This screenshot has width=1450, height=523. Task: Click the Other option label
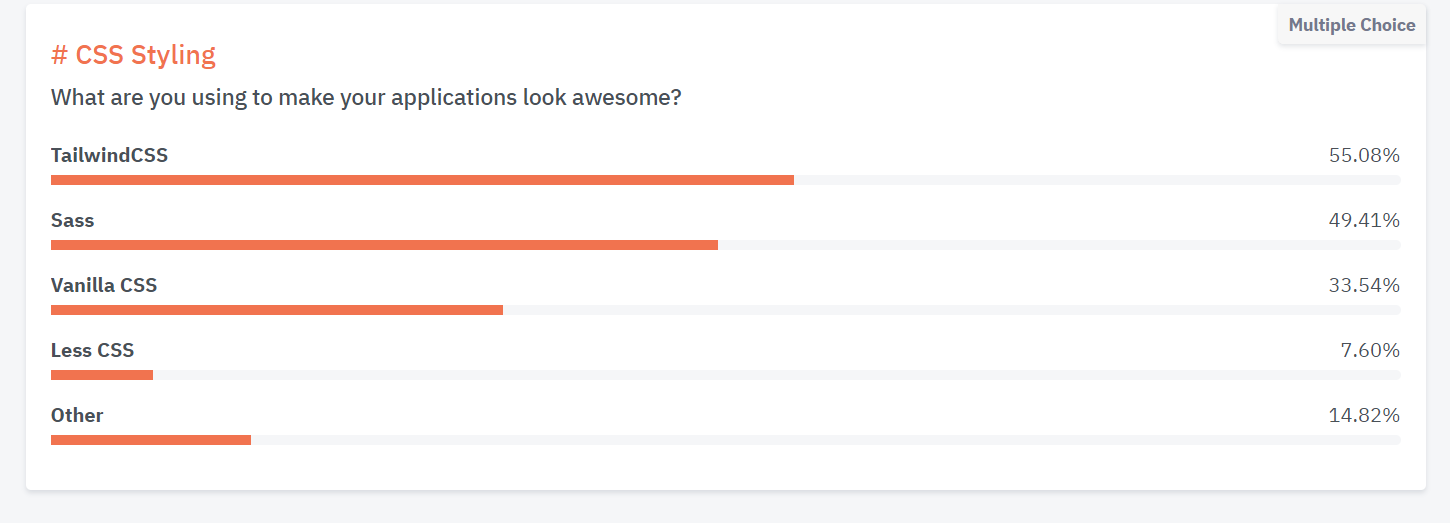77,415
